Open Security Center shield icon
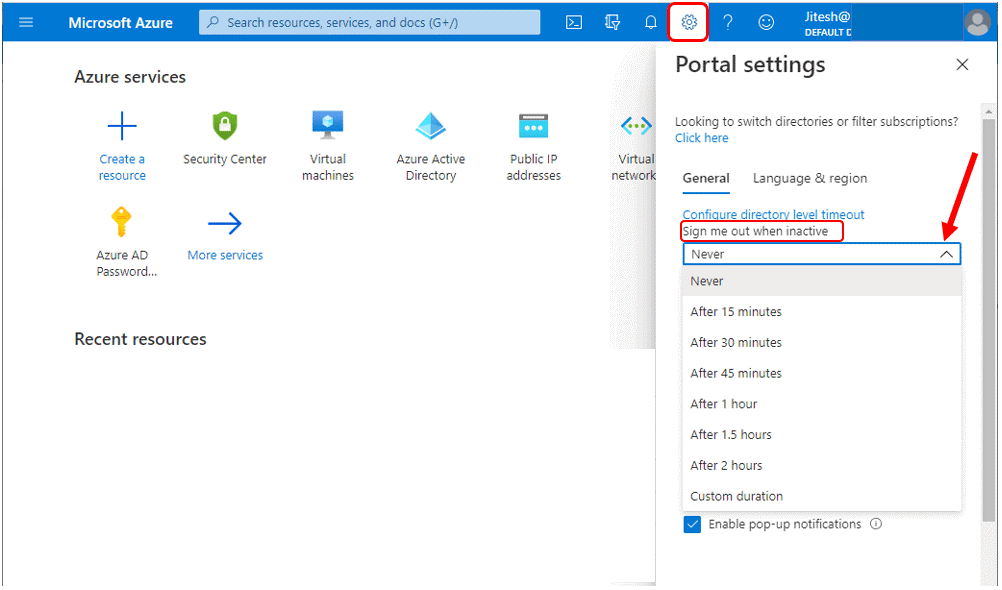The image size is (1002, 590). click(225, 125)
